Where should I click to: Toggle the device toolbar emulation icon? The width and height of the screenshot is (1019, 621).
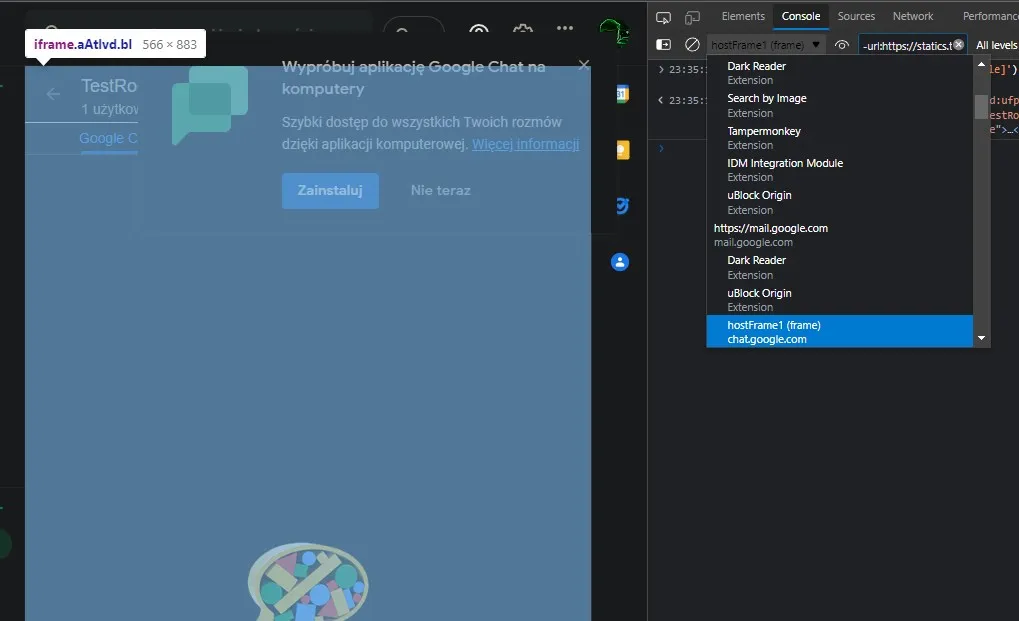(692, 18)
